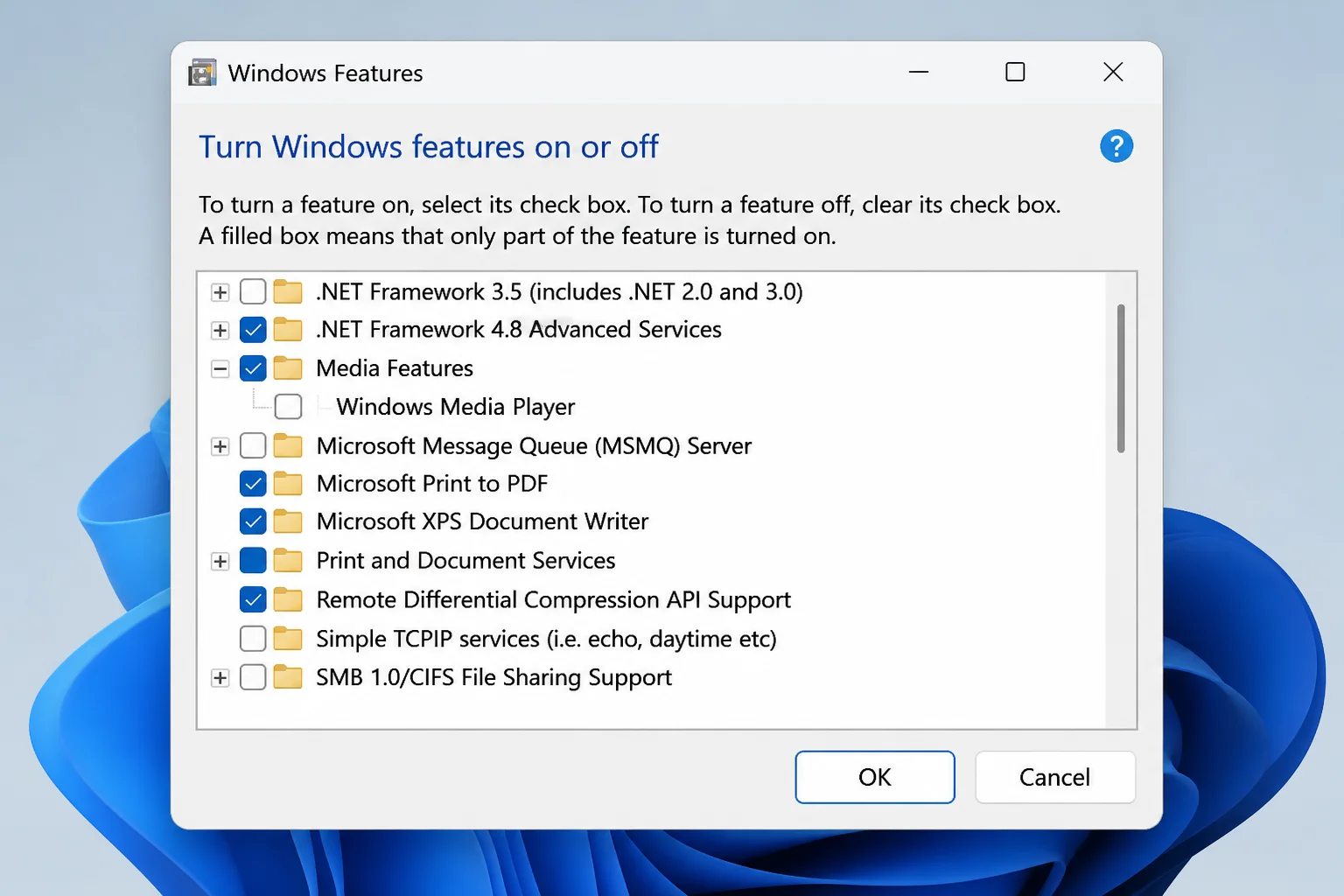Uncheck Microsoft Print to PDF
Viewport: 1344px width, 896px height.
point(253,484)
